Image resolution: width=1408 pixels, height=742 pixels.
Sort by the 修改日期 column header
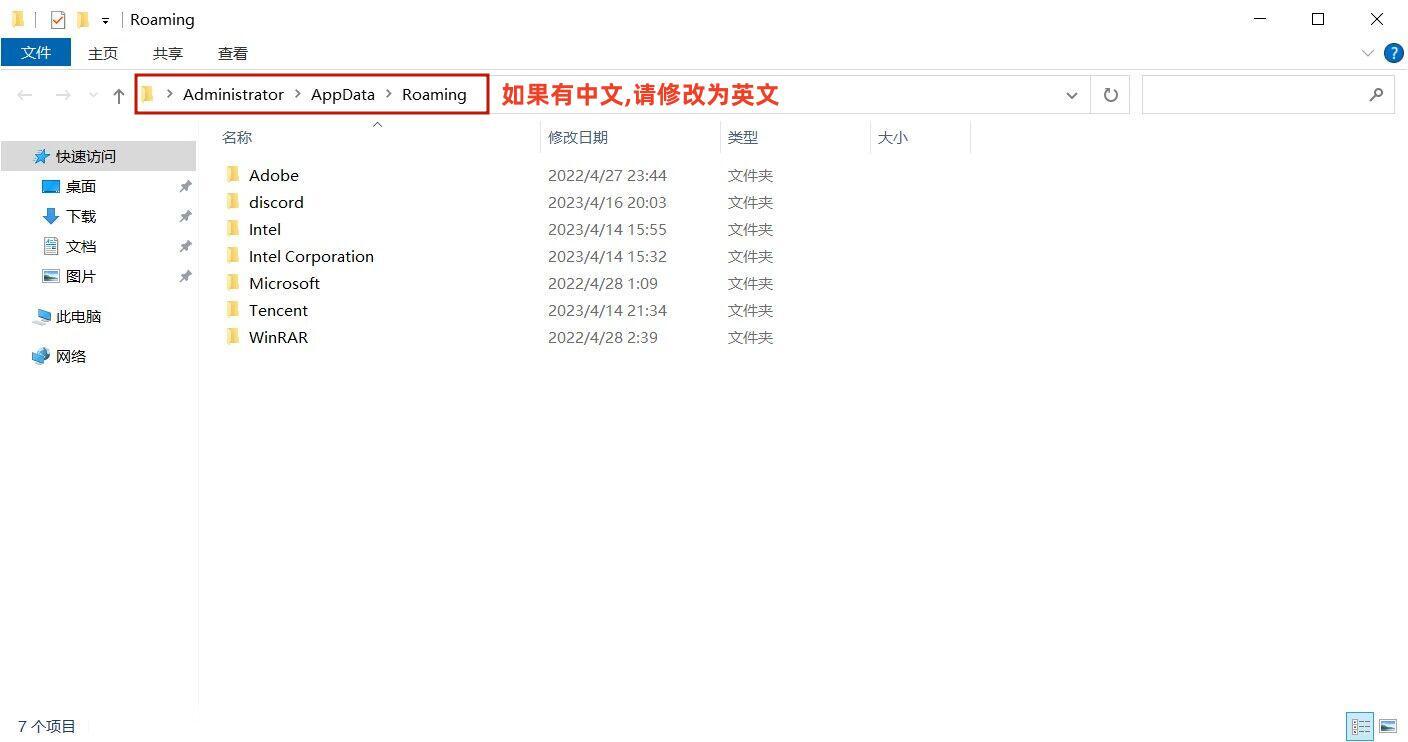578,137
